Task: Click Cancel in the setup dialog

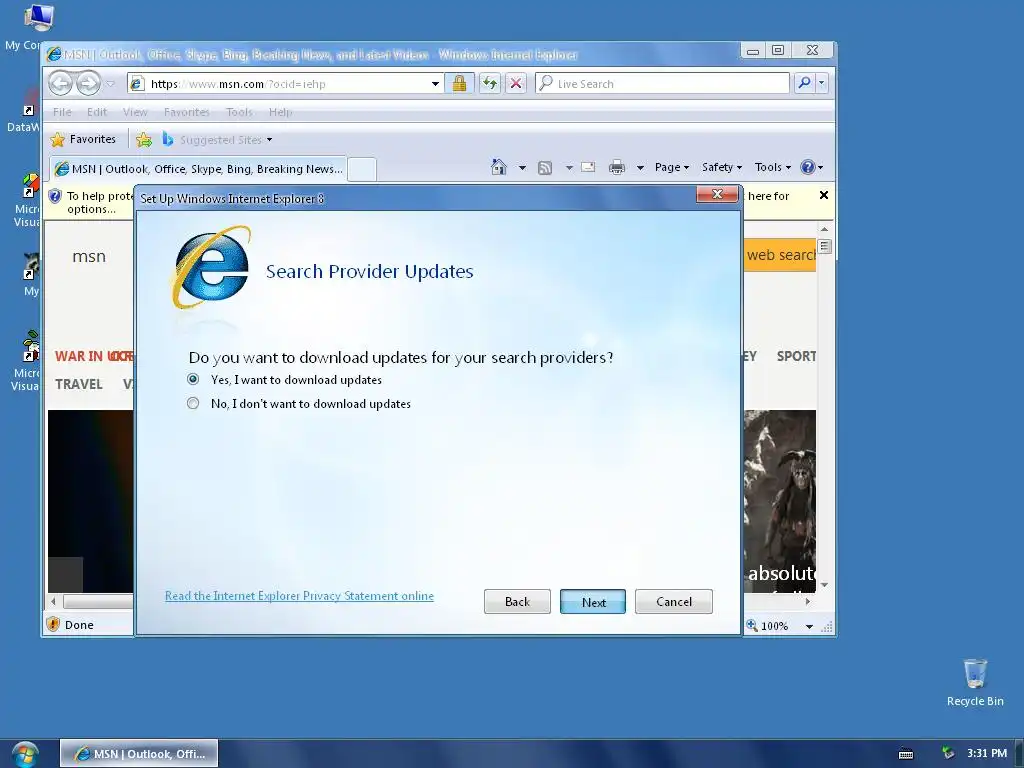Action: pos(673,602)
